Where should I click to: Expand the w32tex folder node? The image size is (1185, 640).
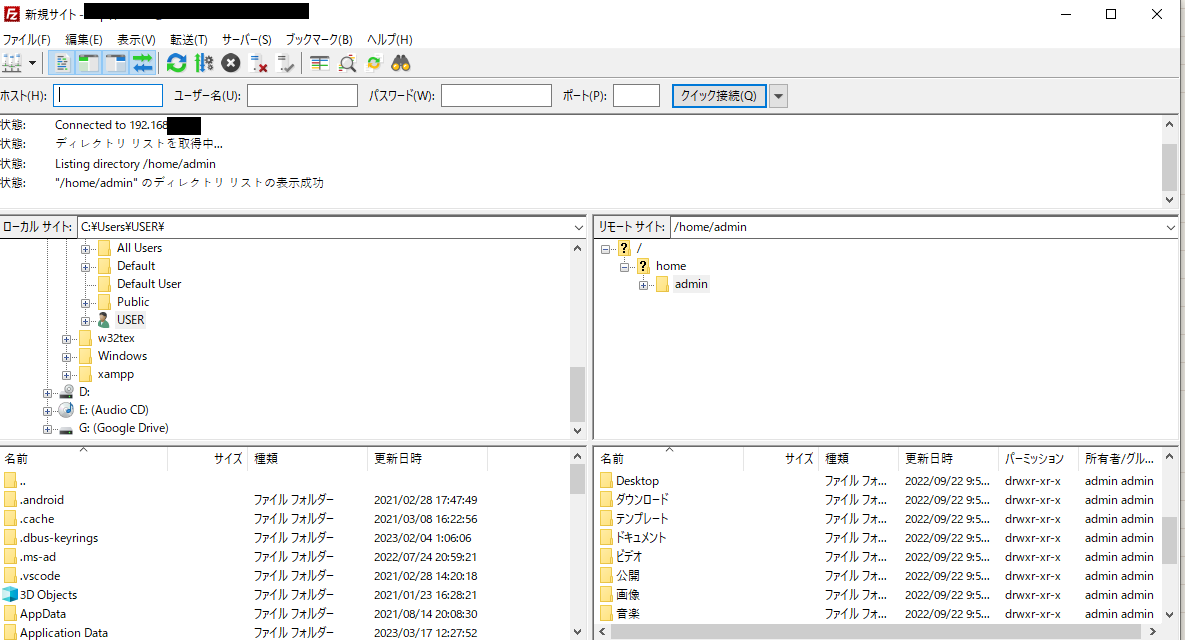tap(67, 339)
